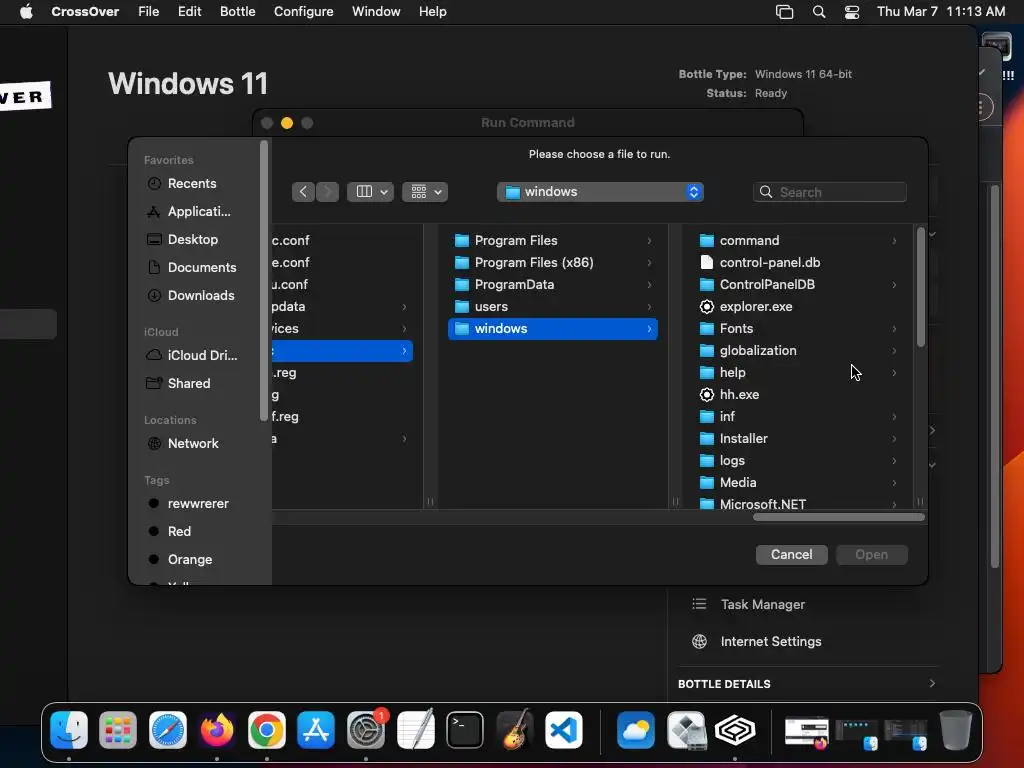This screenshot has width=1024, height=768.
Task: Click the vertical scrollbar in windows column
Action: coord(920,287)
